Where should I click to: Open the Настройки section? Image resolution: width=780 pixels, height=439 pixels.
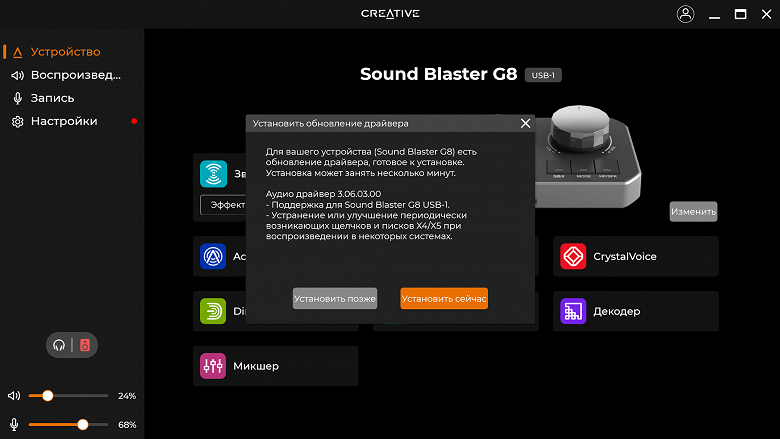(x=64, y=121)
